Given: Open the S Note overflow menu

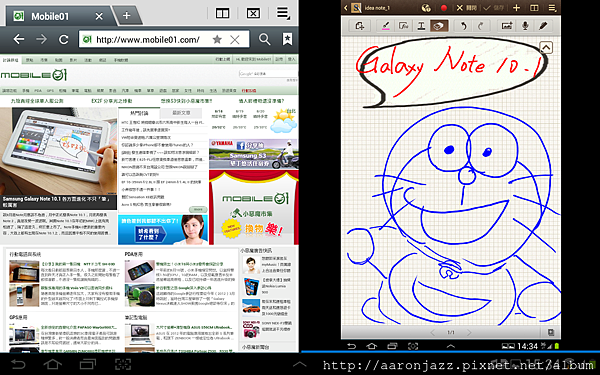Looking at the screenshot, I should pos(552,8).
